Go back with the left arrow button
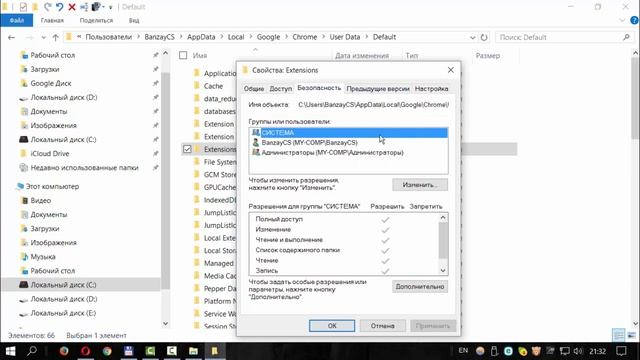The height and width of the screenshot is (360, 640). pos(11,37)
